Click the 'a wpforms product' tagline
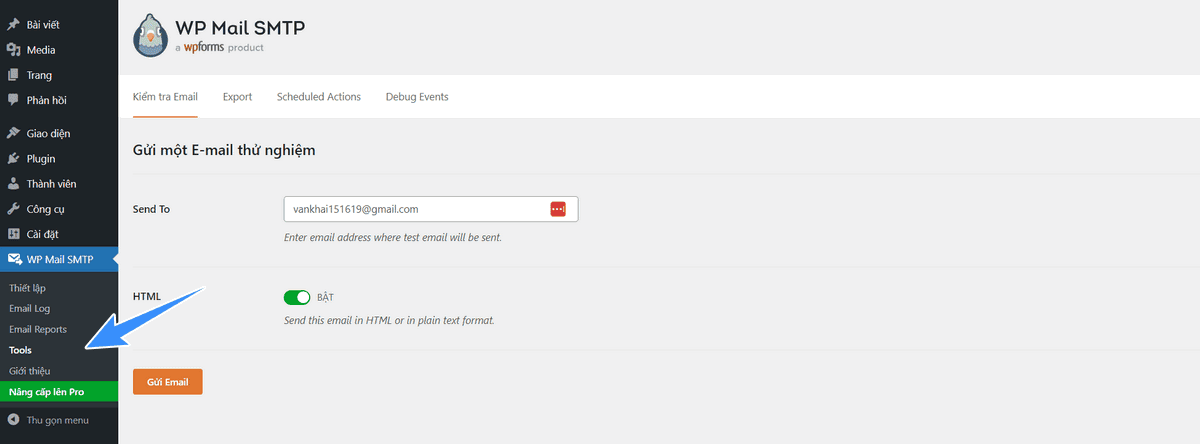 (219, 47)
